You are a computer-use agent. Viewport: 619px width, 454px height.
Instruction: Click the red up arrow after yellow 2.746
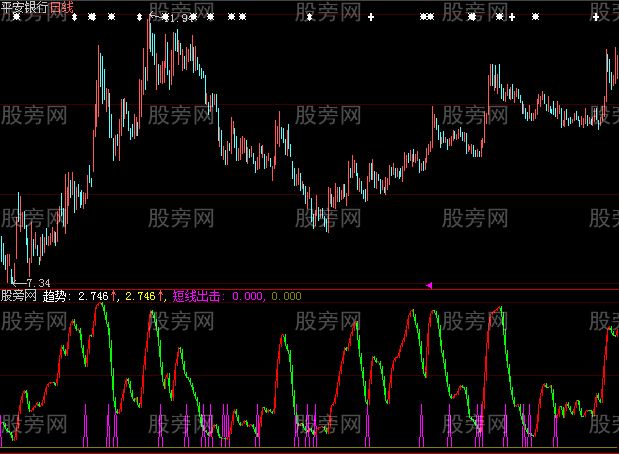pos(161,296)
